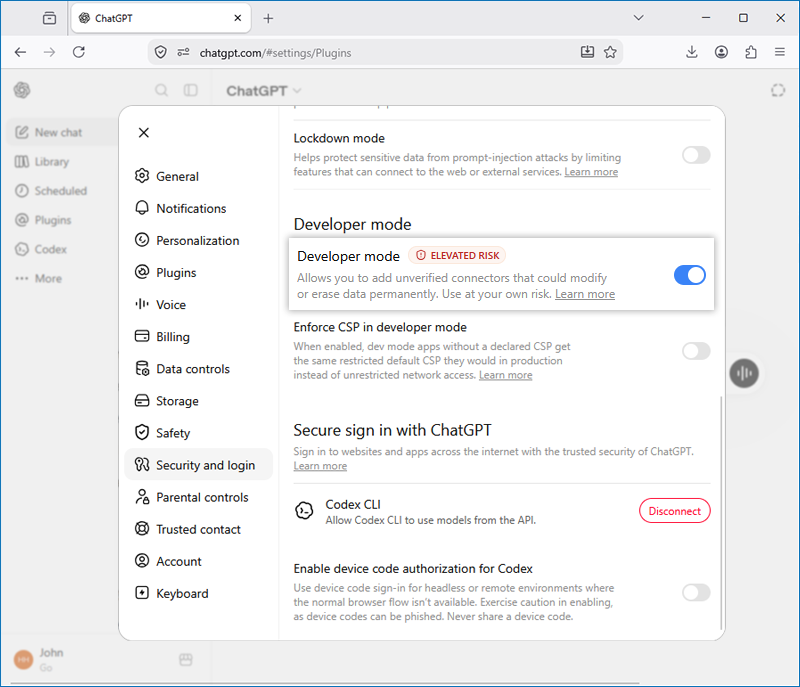The height and width of the screenshot is (687, 800).
Task: Click the settings dialog vertical scrollbar
Action: pyautogui.click(x=720, y=513)
